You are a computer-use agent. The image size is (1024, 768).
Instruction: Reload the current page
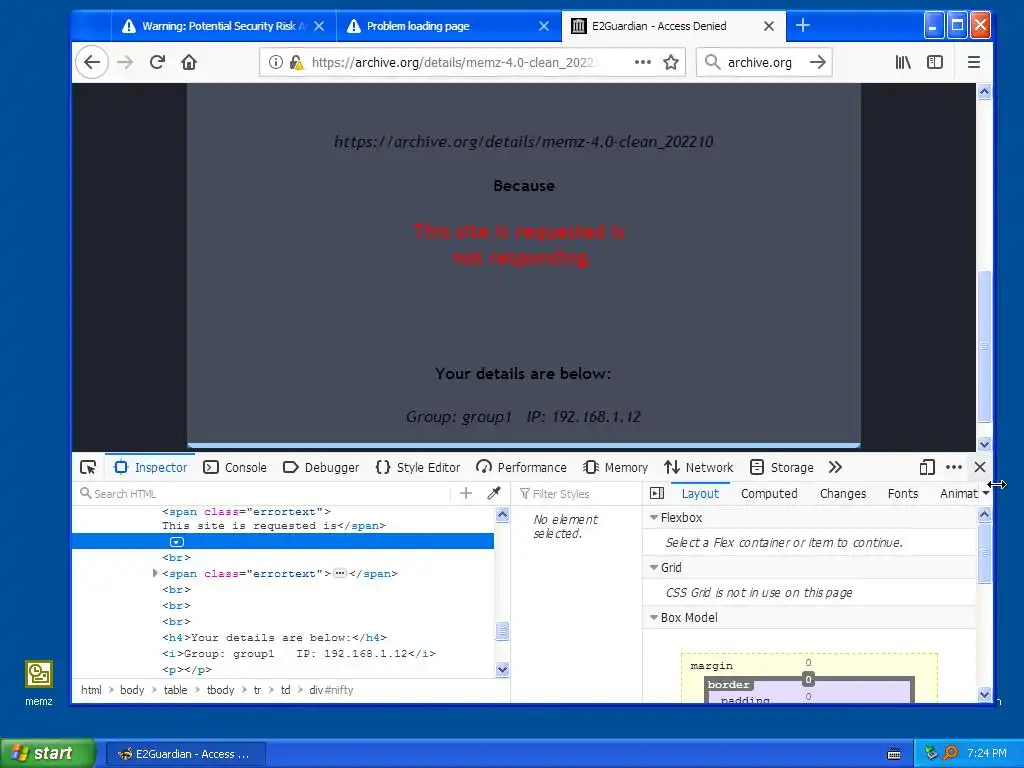point(157,63)
